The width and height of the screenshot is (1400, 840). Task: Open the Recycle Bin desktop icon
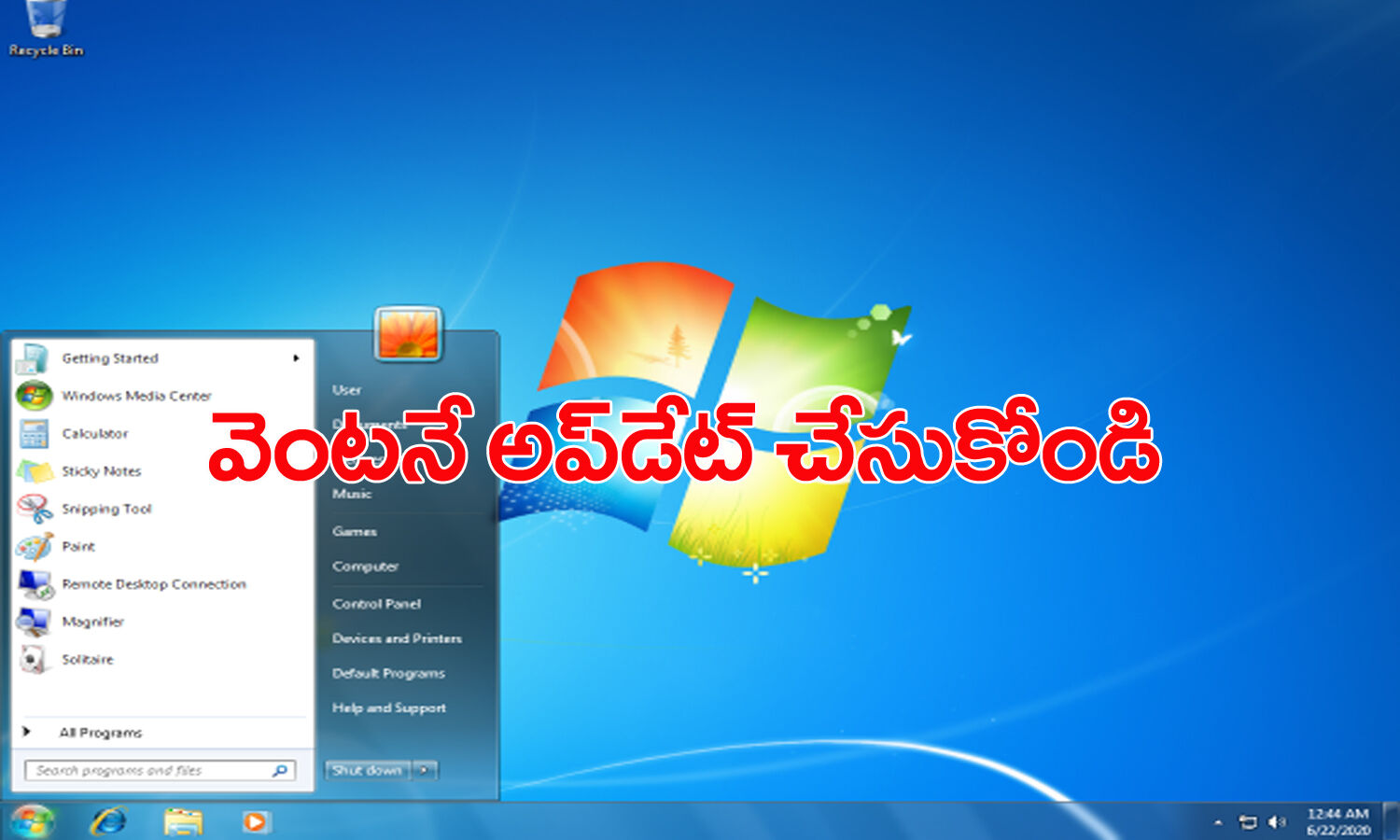coord(45,26)
